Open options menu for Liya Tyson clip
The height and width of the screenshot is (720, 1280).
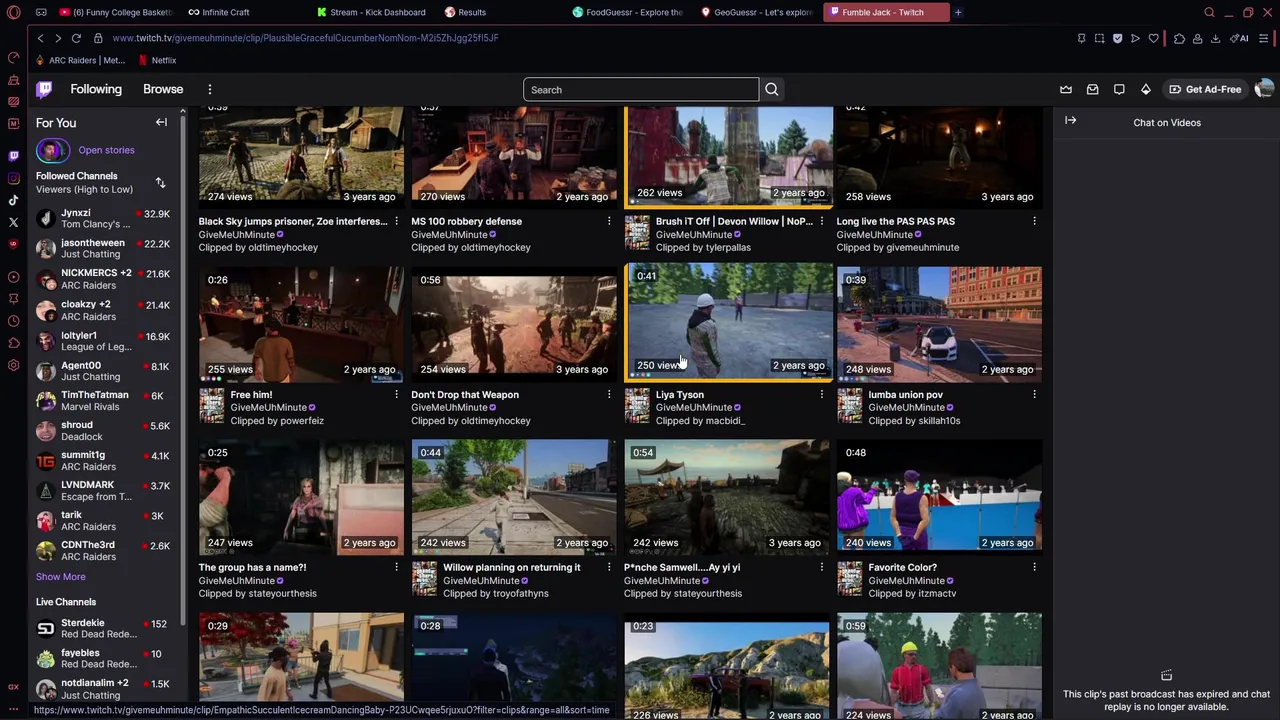[822, 394]
